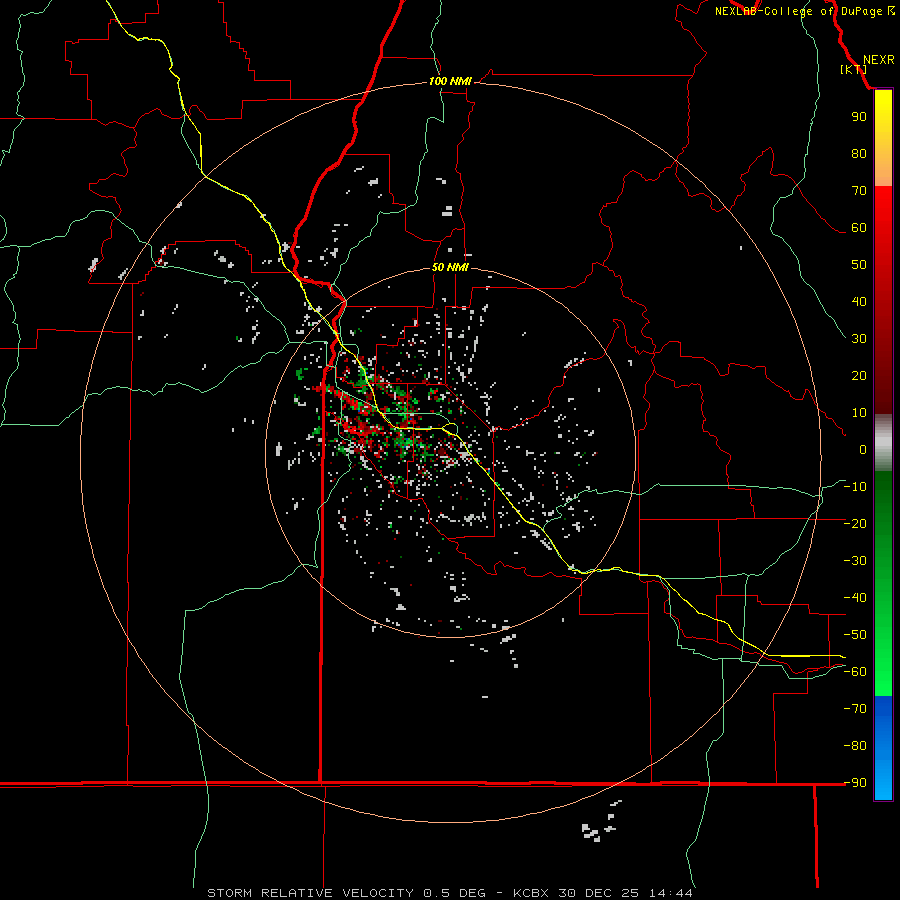Pick the gray zero-velocity segment of color bar

[x=883, y=443]
